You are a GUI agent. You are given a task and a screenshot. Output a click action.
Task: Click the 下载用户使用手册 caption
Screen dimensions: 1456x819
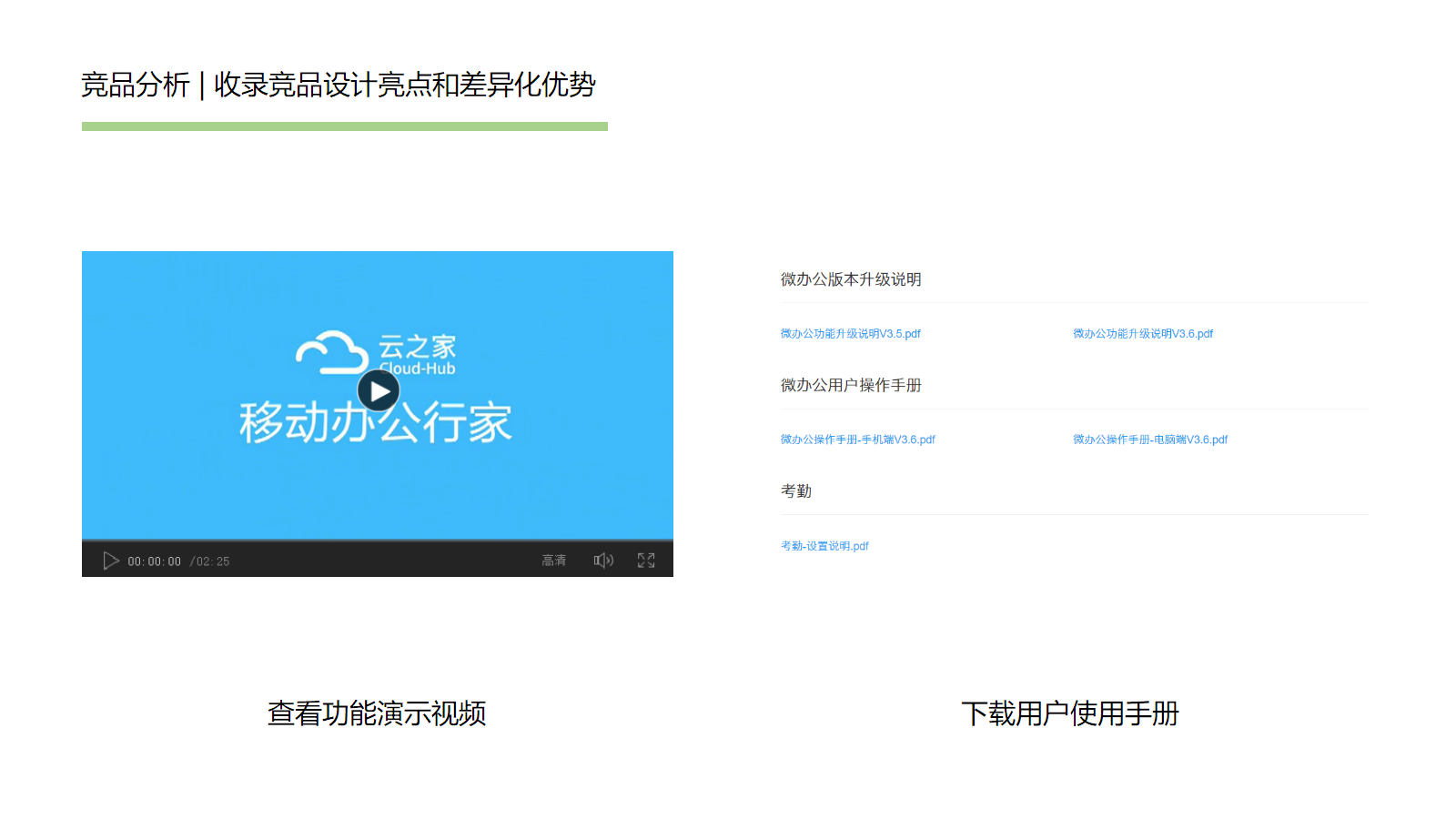1070,713
